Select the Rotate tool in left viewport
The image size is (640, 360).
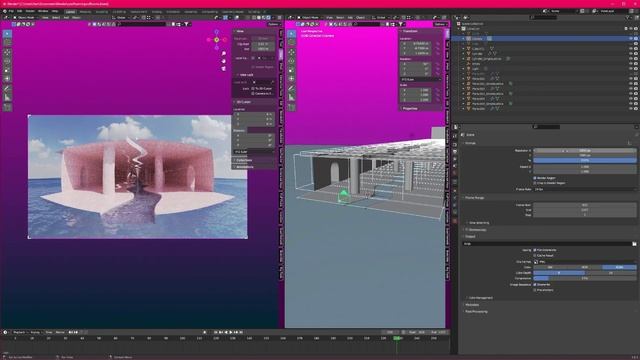coord(7,62)
